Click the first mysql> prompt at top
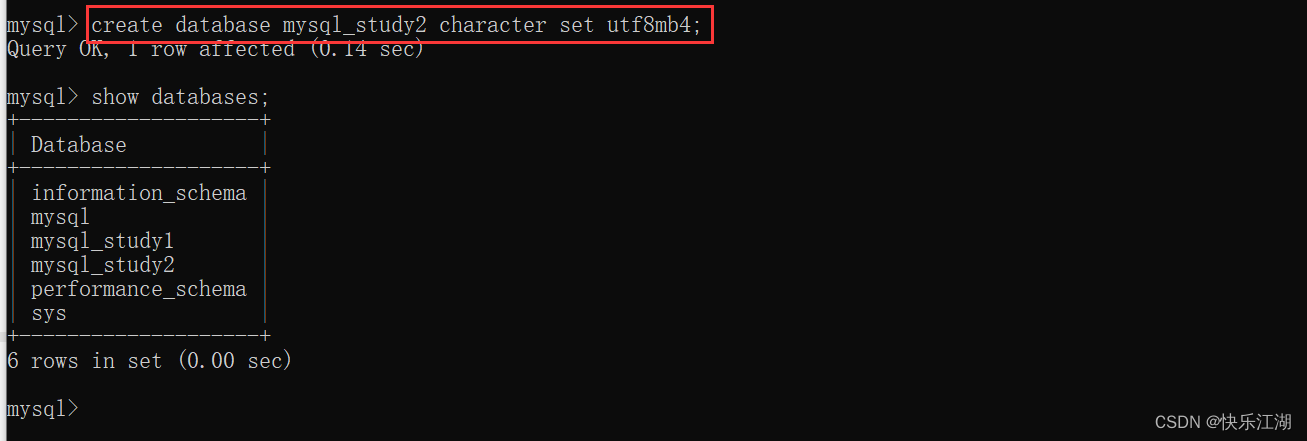The width and height of the screenshot is (1307, 441). coord(42,25)
